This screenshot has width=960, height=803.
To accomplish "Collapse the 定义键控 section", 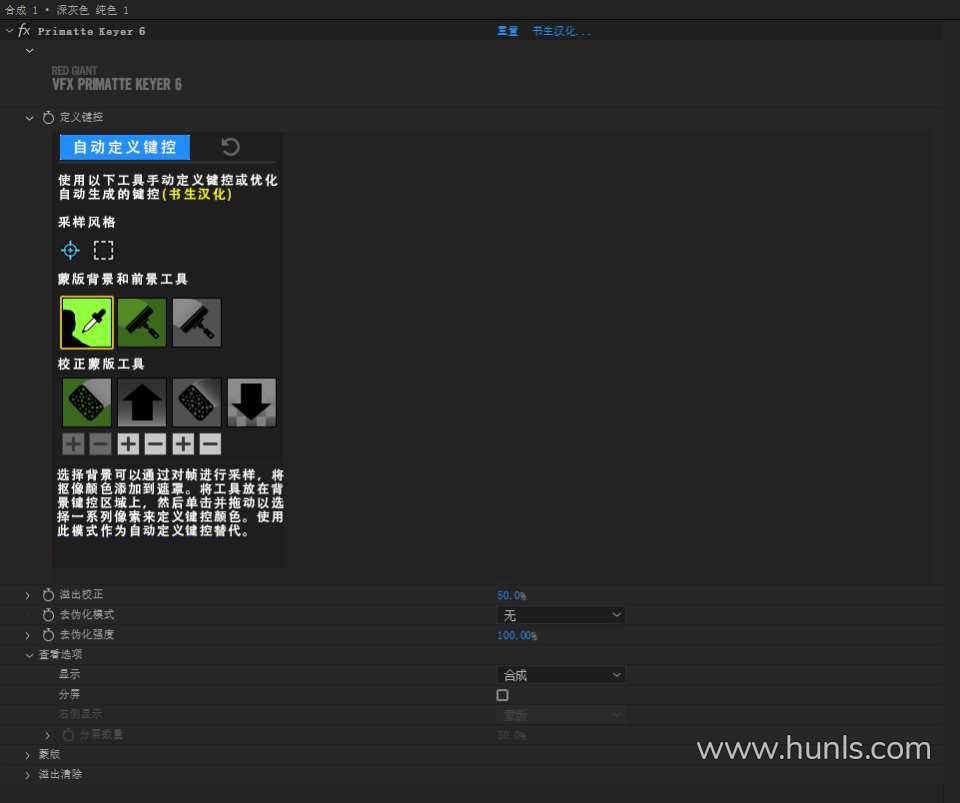I will pyautogui.click(x=29, y=118).
